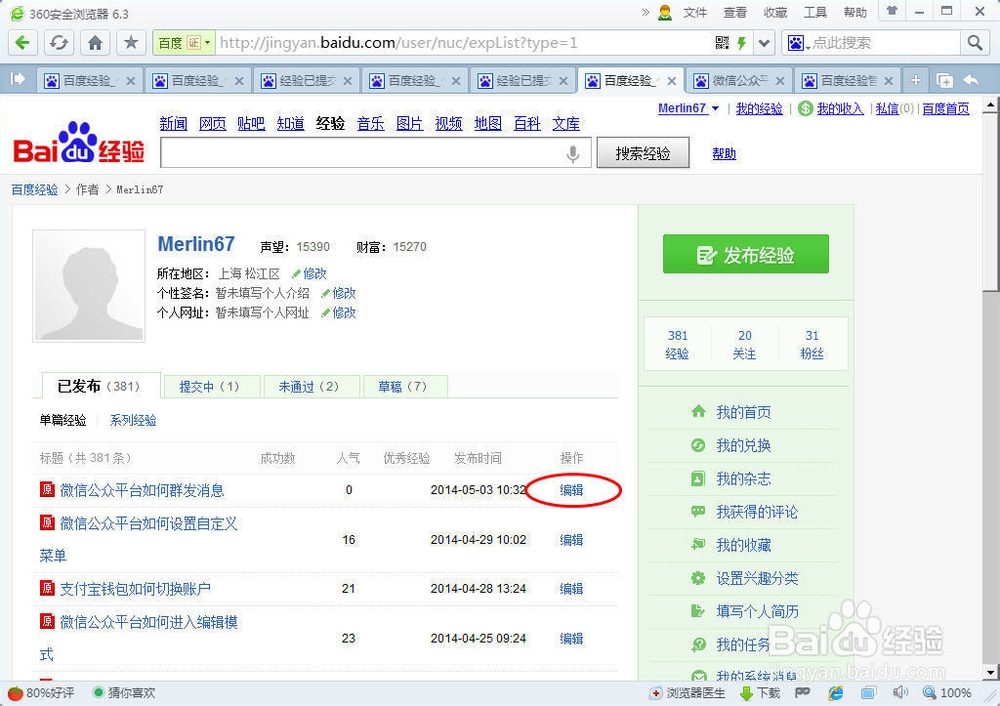The width and height of the screenshot is (1000, 706).
Task: Open the 我的收入 link
Action: coord(839,109)
